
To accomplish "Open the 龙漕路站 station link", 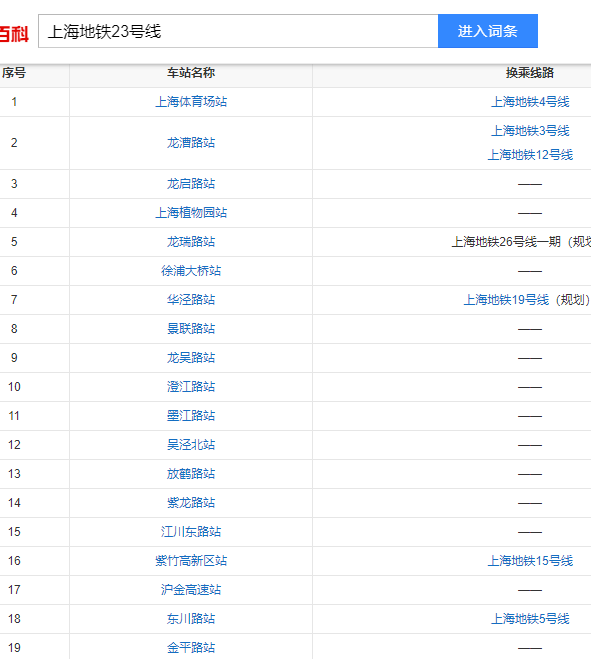I will [191, 143].
